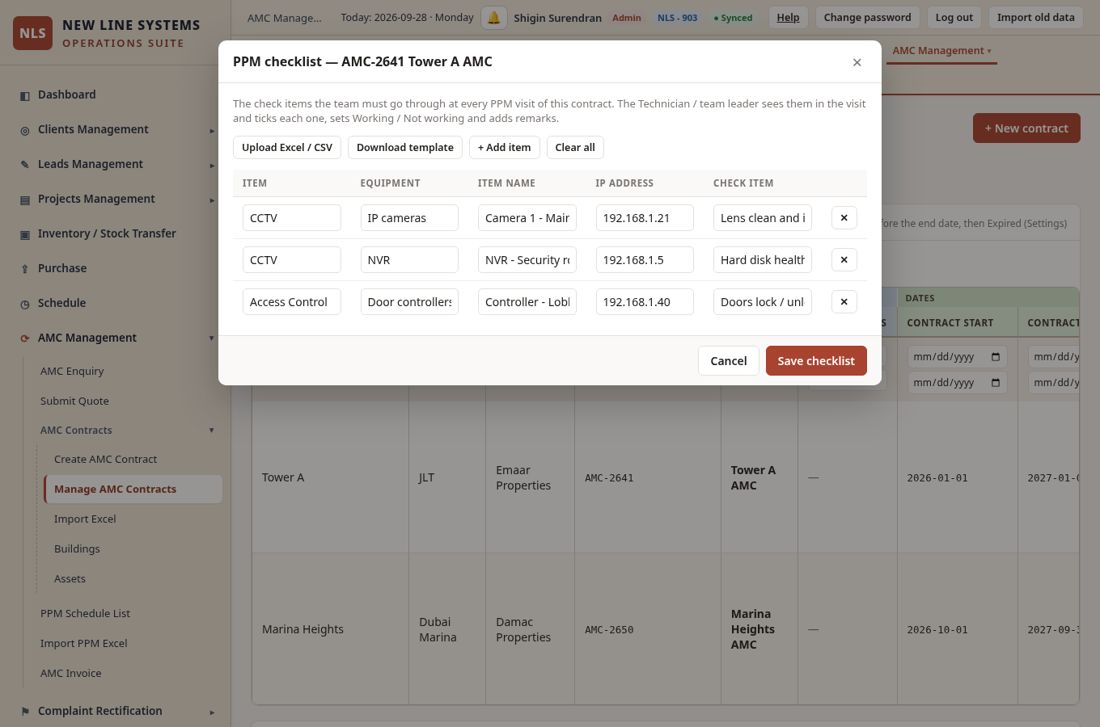This screenshot has height=727, width=1100.
Task: Collapse the AMC Management sidebar arrow
Action: point(212,338)
